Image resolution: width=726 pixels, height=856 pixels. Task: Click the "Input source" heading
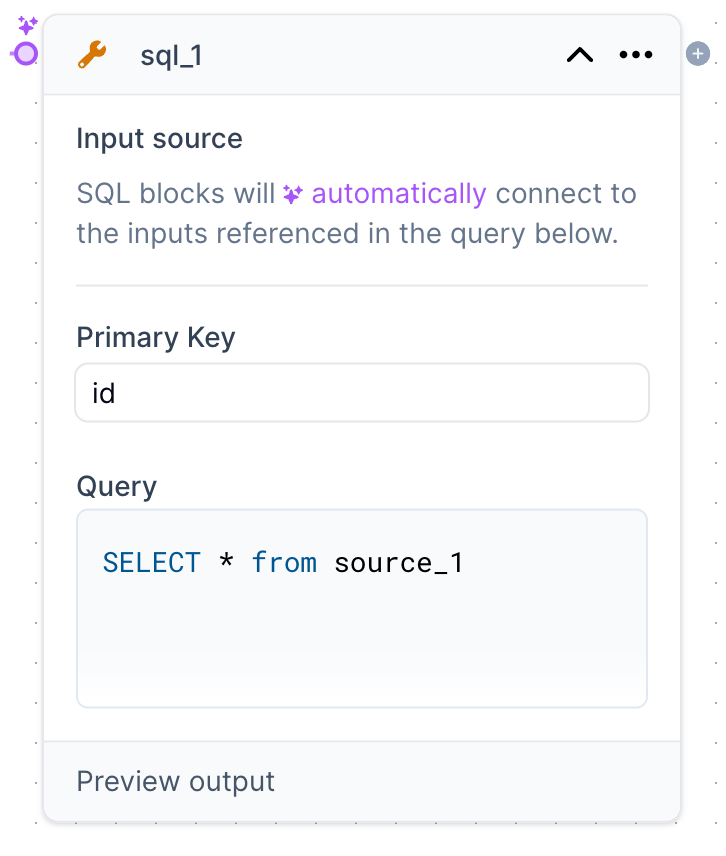(160, 138)
